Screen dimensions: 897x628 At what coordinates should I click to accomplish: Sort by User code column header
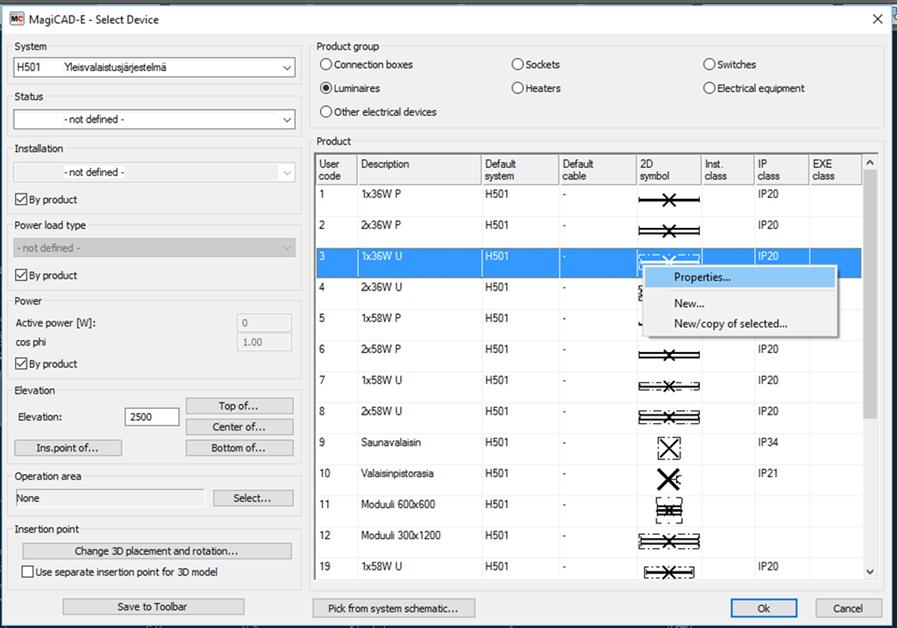[336, 169]
